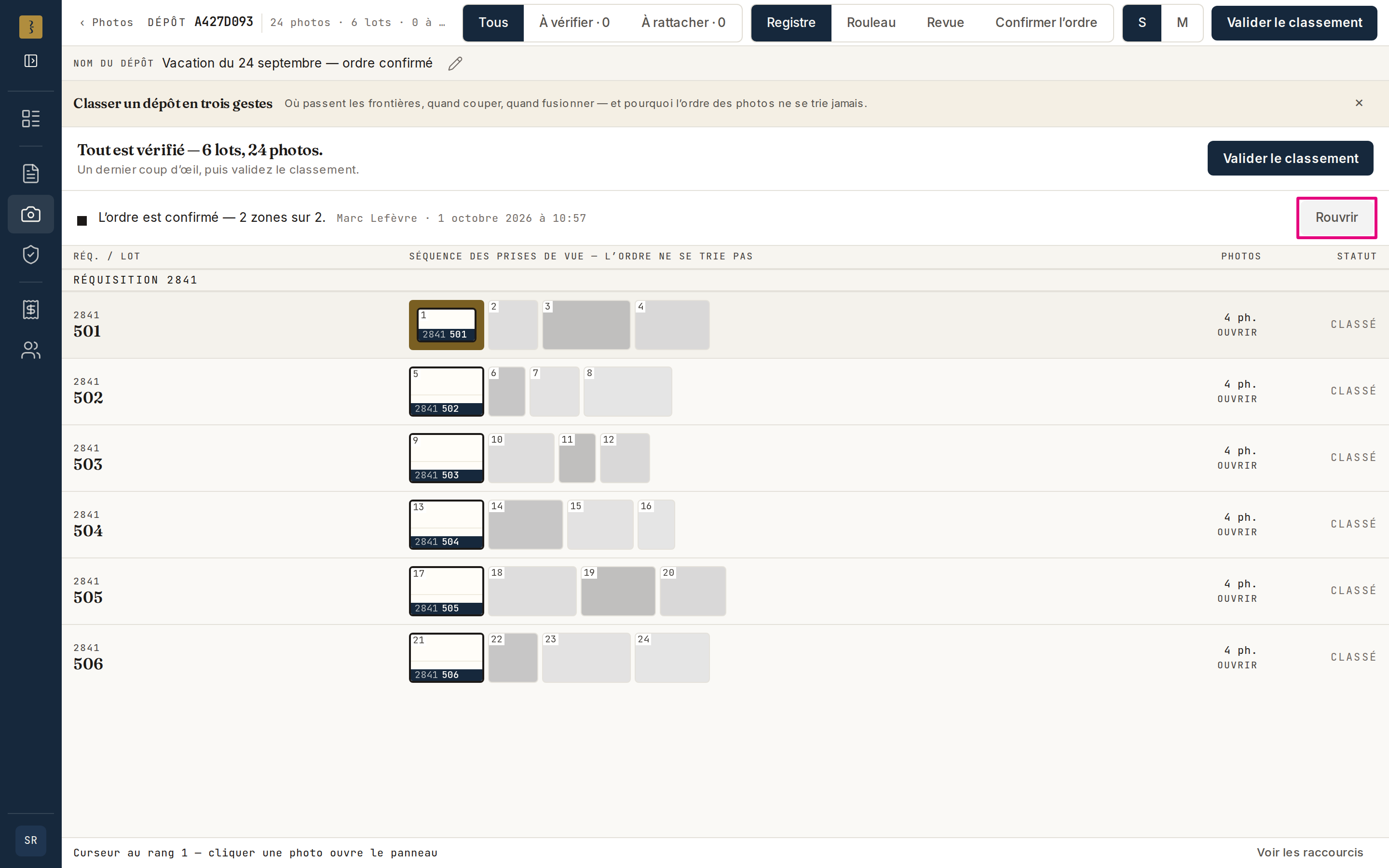
Task: Select the camera Photos icon in sidebar
Action: coord(30,214)
